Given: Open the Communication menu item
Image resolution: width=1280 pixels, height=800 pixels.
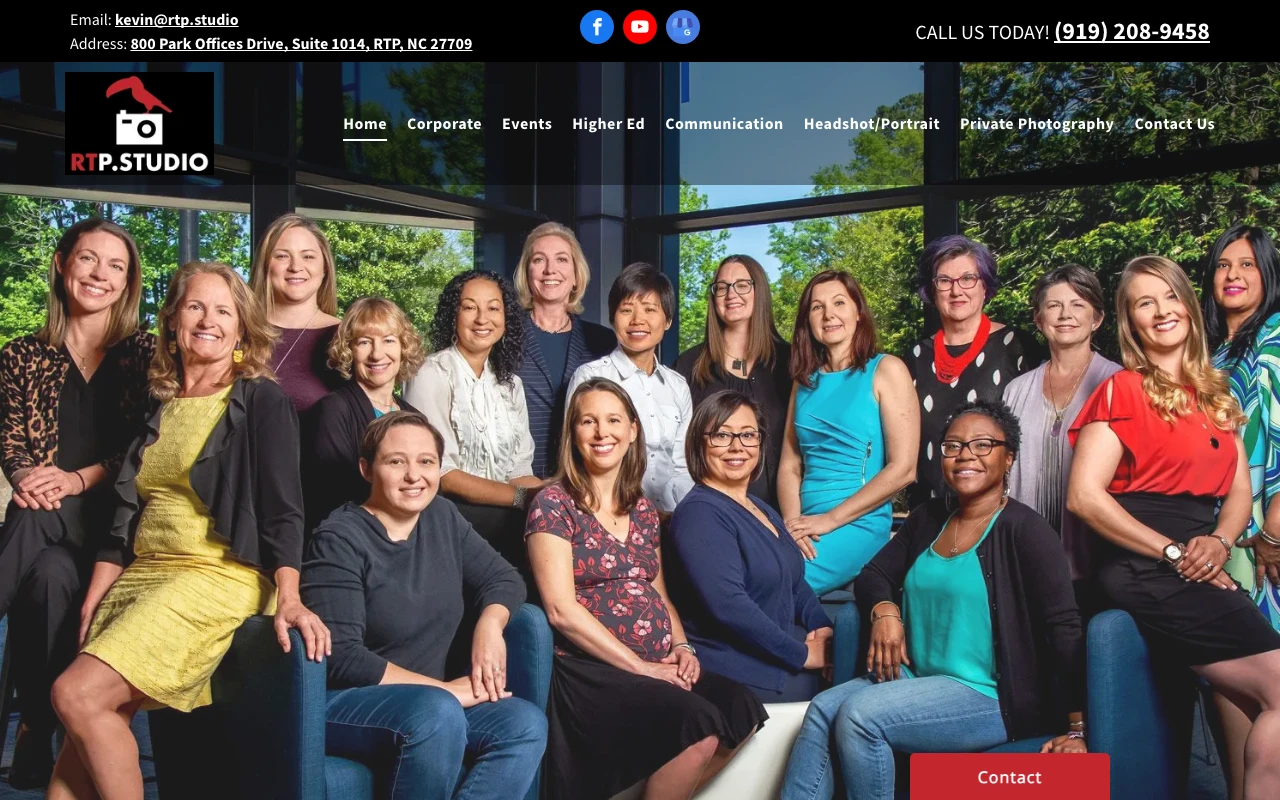Looking at the screenshot, I should 724,123.
